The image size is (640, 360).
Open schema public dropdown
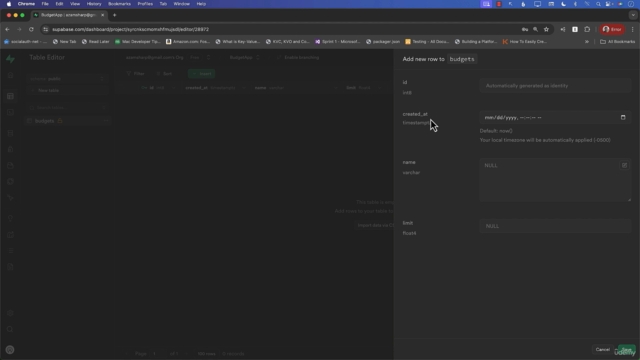(67, 79)
